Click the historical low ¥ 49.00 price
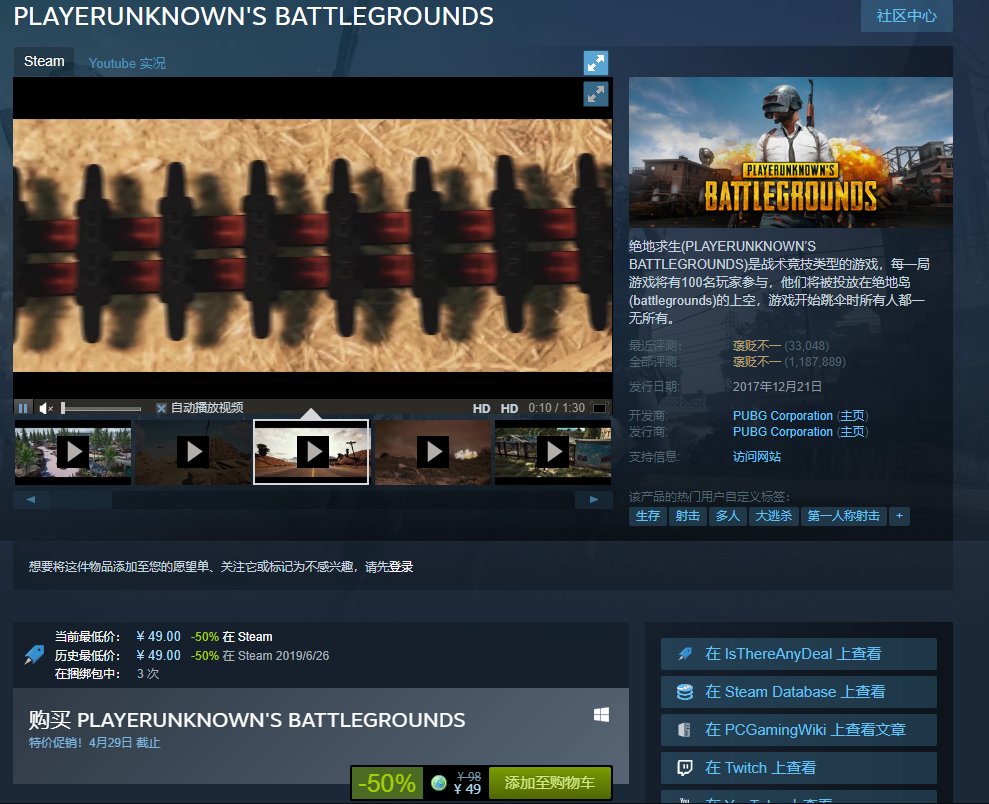The image size is (989, 804). (158, 655)
